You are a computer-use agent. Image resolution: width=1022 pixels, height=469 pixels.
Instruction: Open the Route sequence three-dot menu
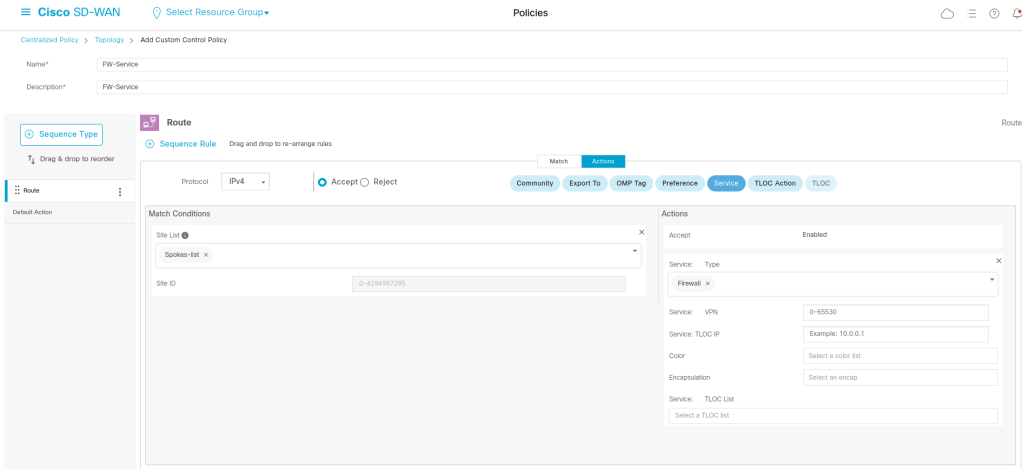click(120, 191)
